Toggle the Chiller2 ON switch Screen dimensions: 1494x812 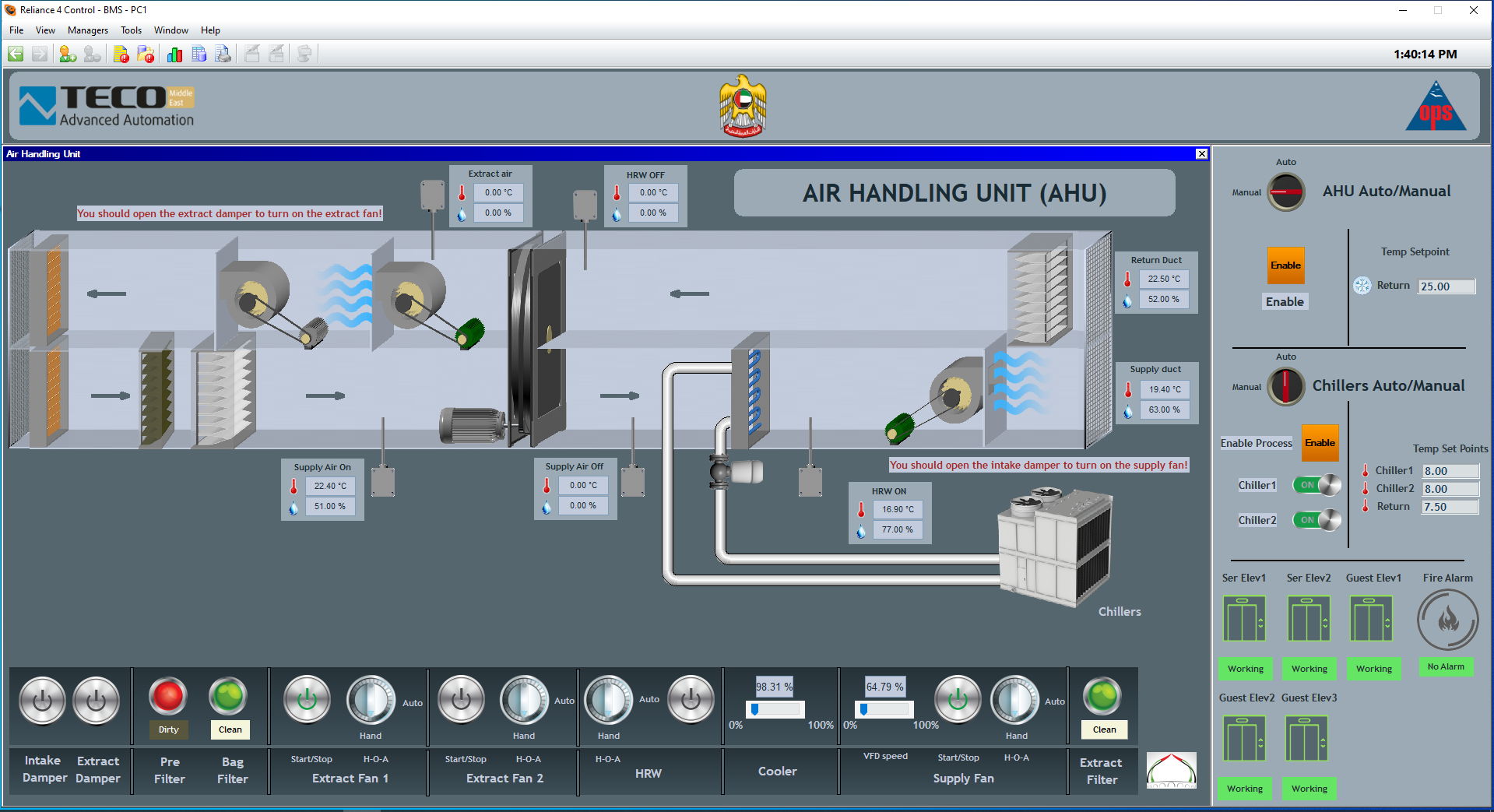coord(1317,520)
